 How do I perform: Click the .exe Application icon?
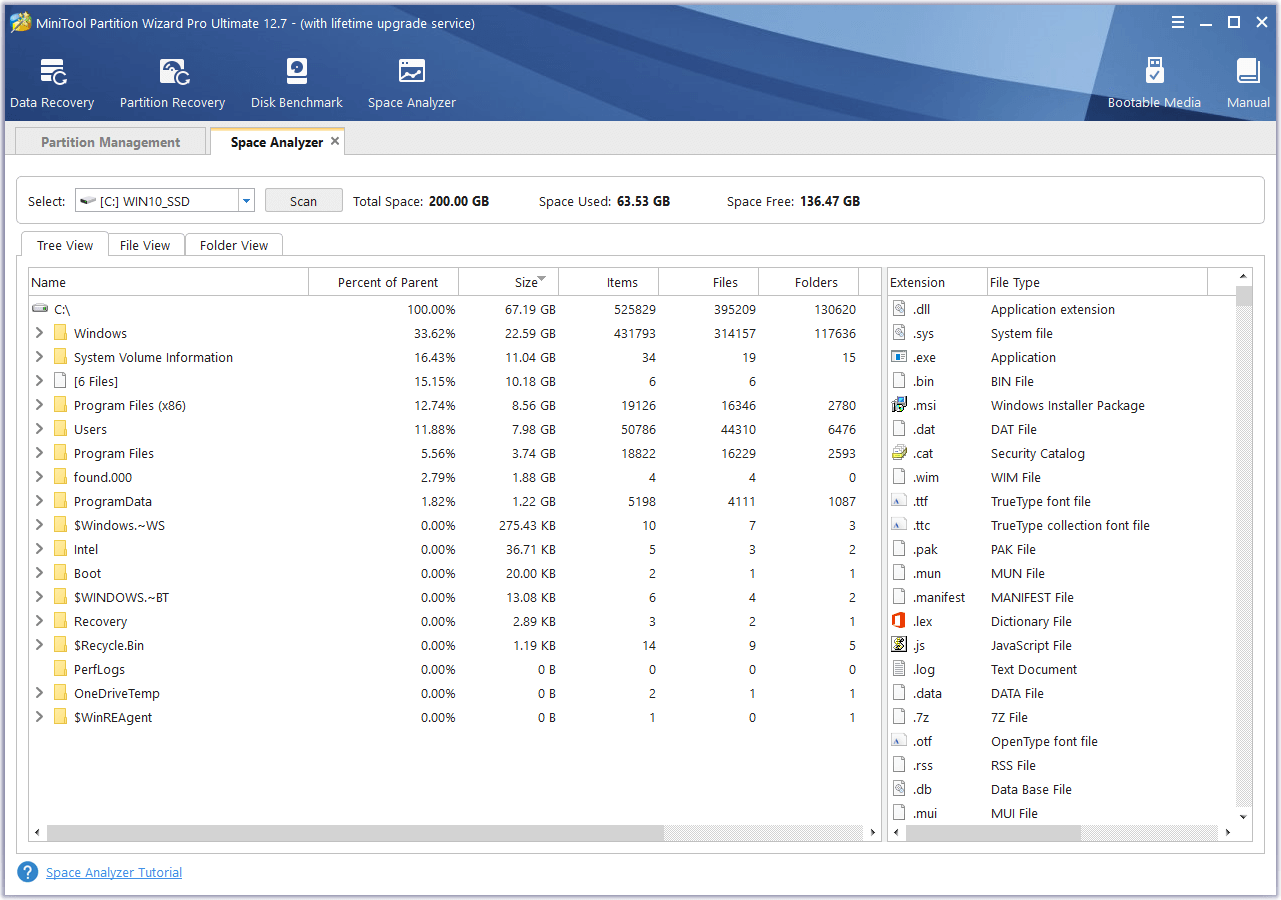(898, 357)
